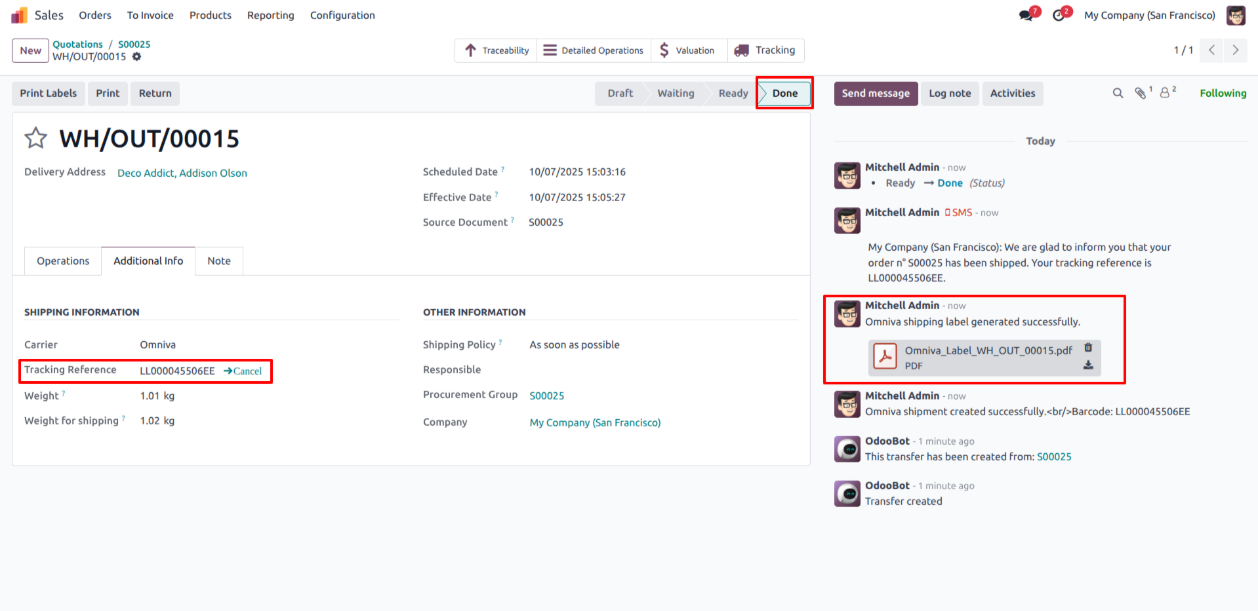1258x611 pixels.
Task: Expand the Configuration menu
Action: coord(342,15)
